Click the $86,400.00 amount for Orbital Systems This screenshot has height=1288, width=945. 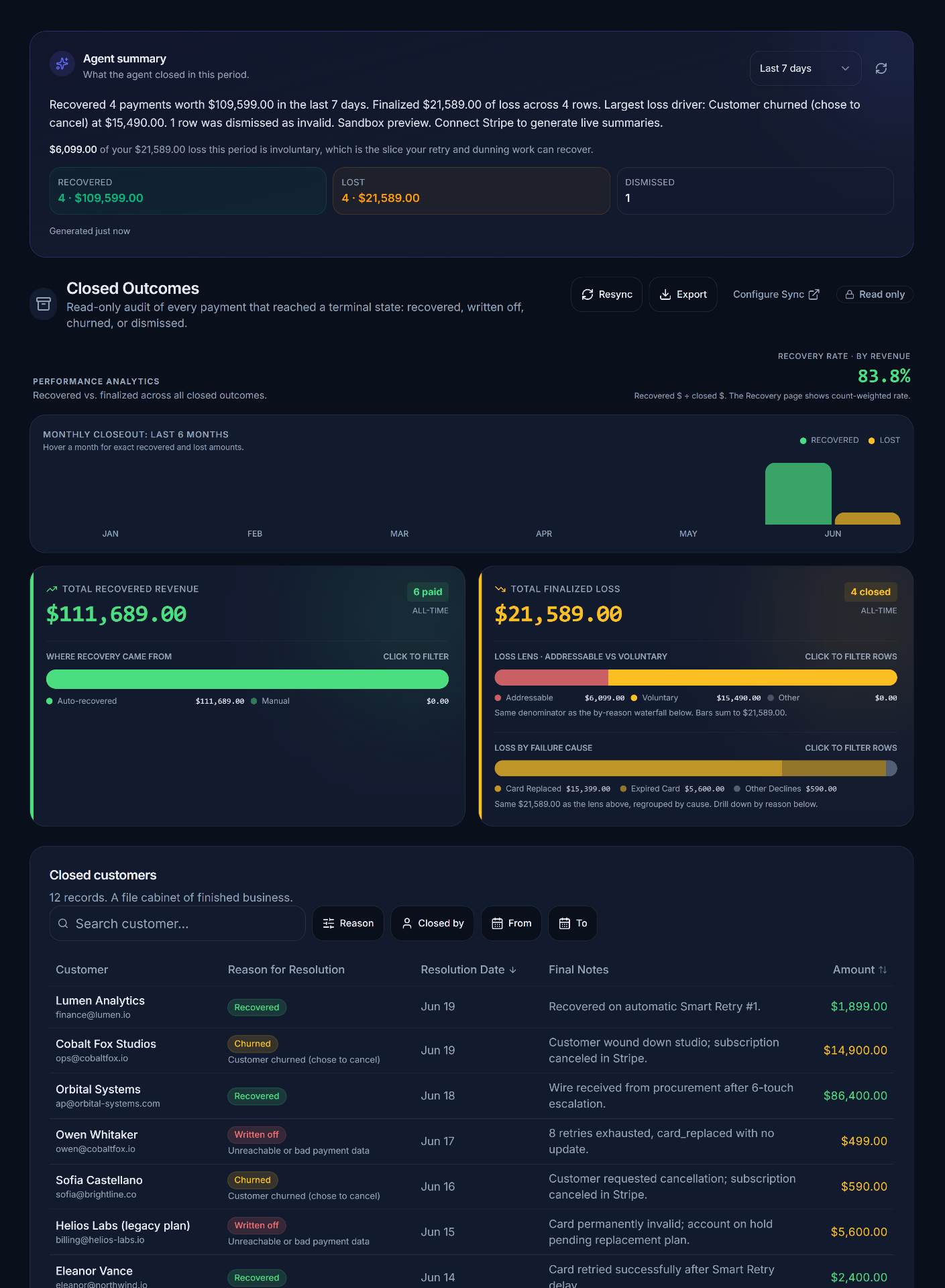point(855,1096)
